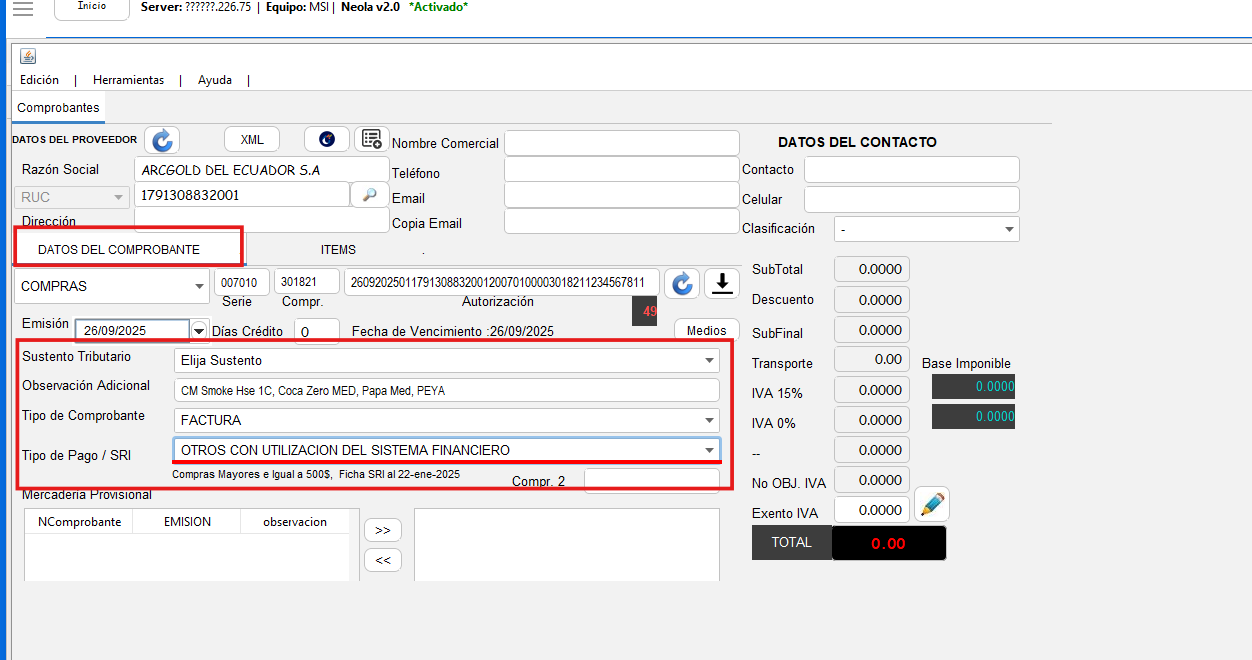1252x660 pixels.
Task: Click the list-add icon beside Nombre Comercial
Action: [372, 140]
